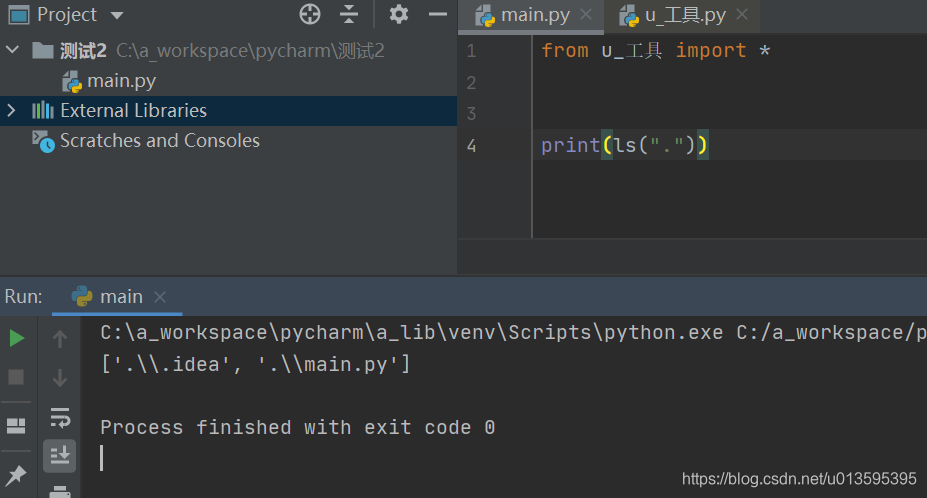Expand External Libraries node
Viewport: 927px width, 498px height.
click(11, 110)
